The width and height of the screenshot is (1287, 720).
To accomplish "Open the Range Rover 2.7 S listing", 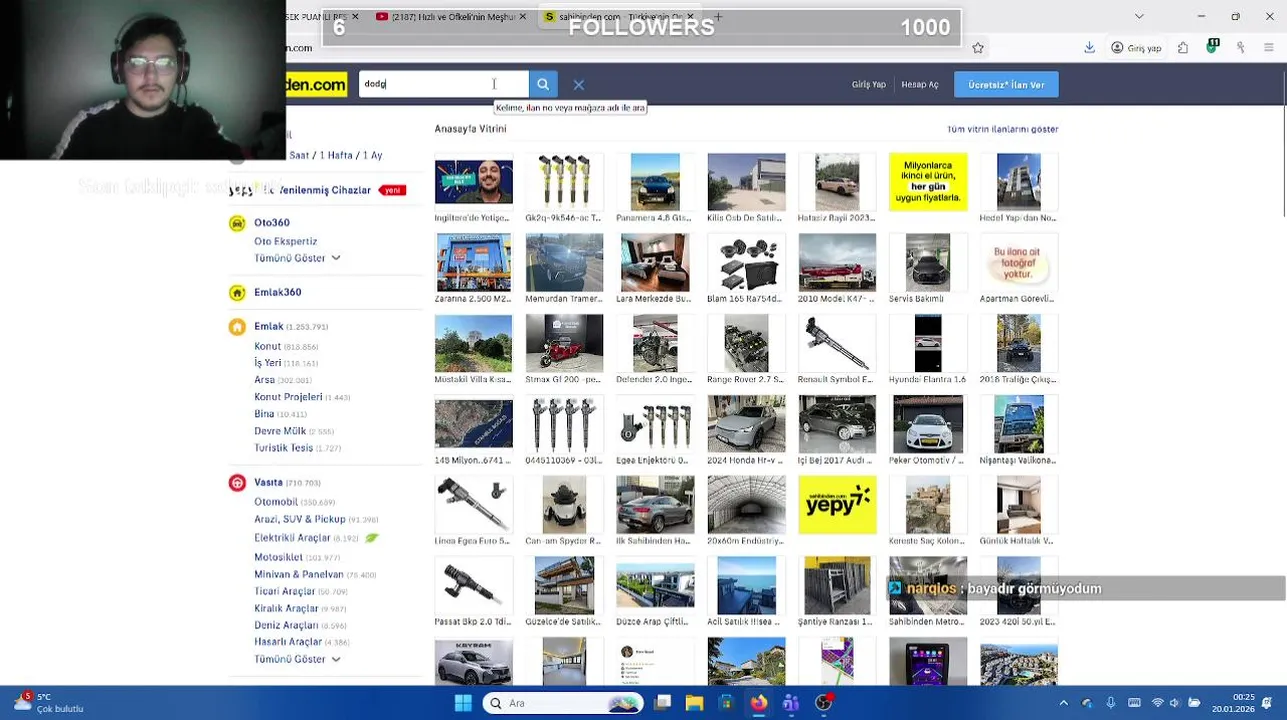I will (746, 342).
